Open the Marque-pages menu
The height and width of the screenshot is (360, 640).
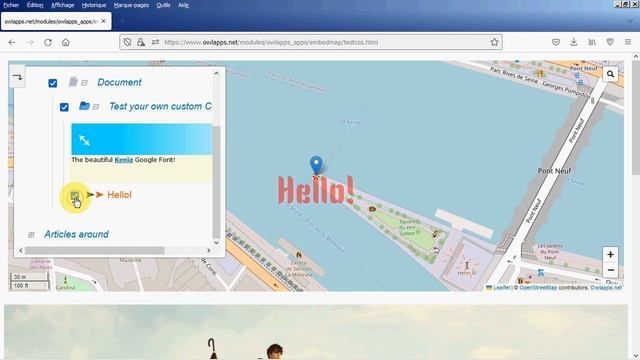131,5
